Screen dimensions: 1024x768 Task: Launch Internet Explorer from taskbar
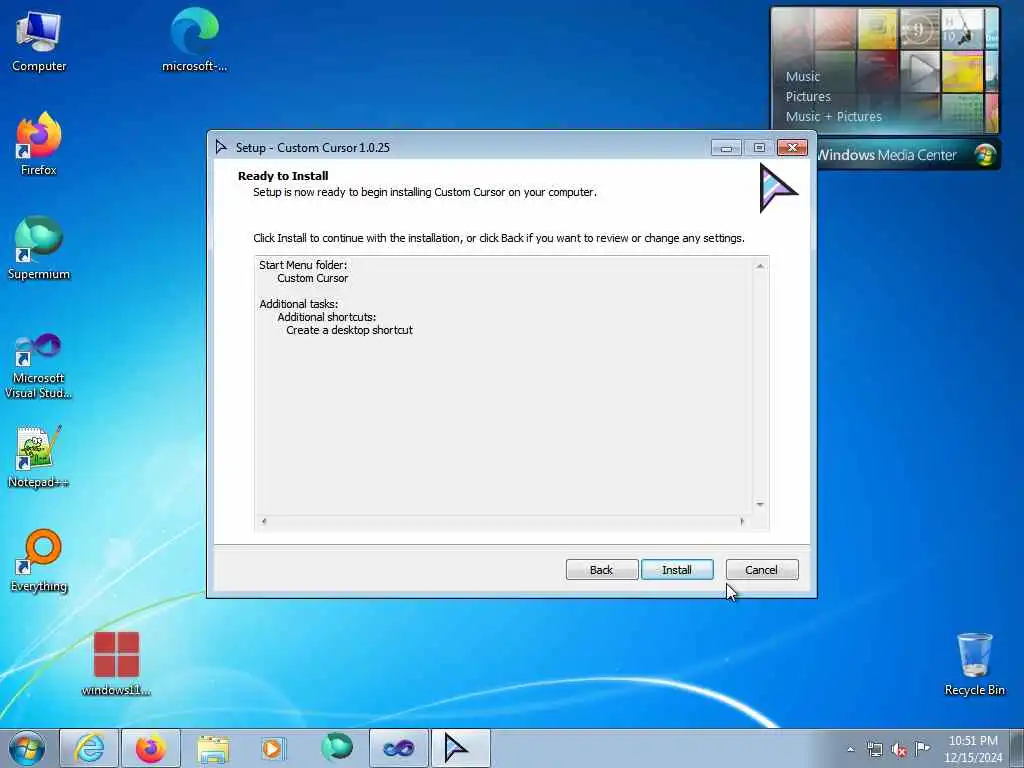tap(89, 748)
